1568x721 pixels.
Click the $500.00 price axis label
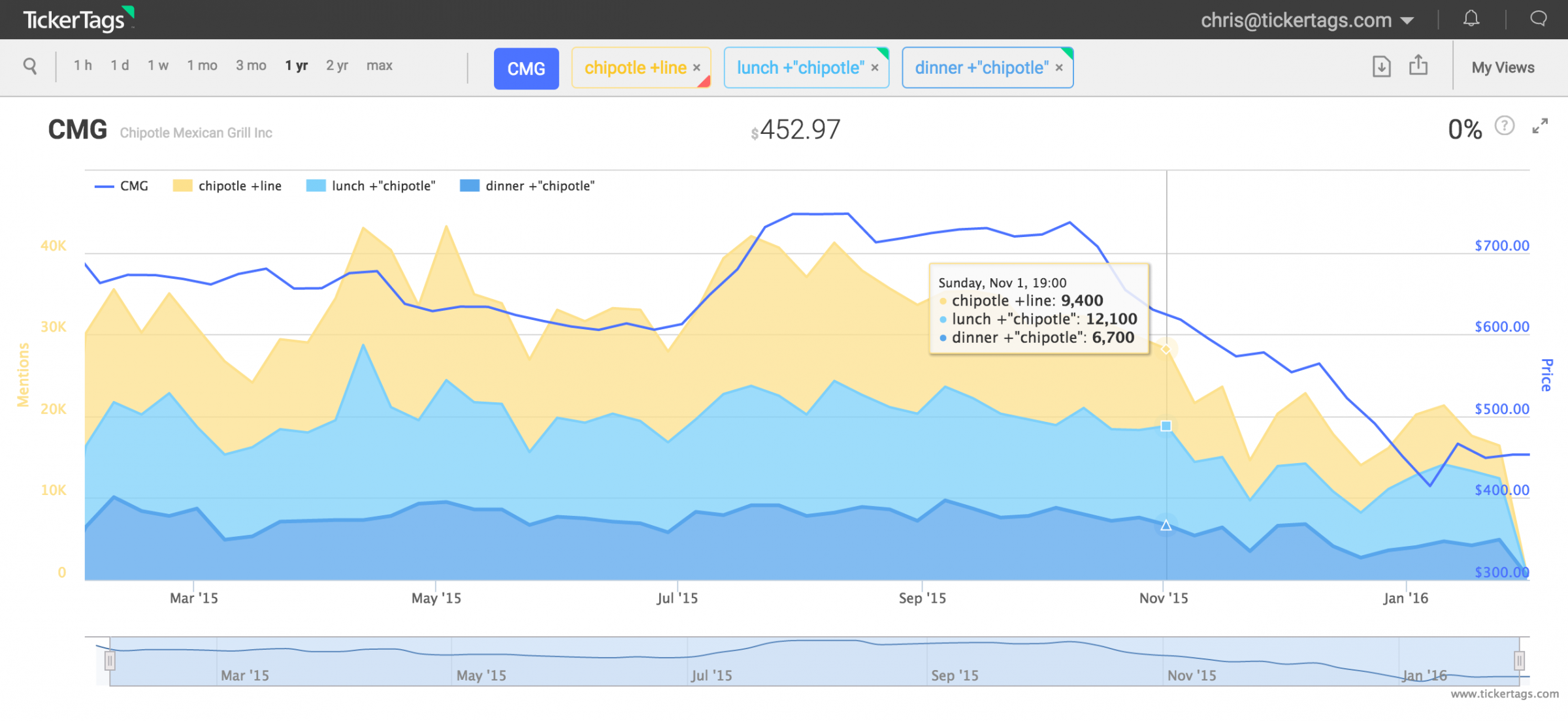point(1502,409)
